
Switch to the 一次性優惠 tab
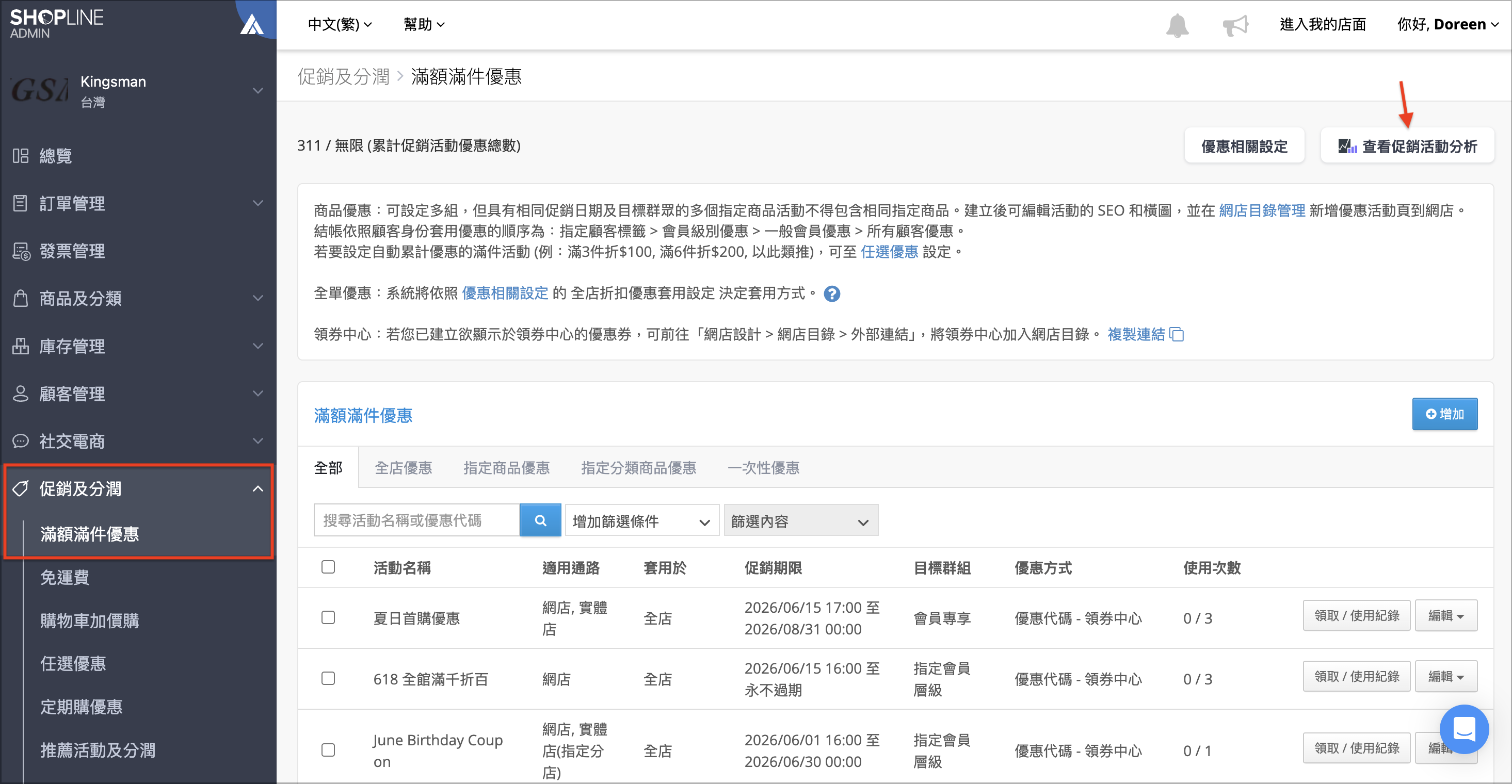tap(763, 468)
